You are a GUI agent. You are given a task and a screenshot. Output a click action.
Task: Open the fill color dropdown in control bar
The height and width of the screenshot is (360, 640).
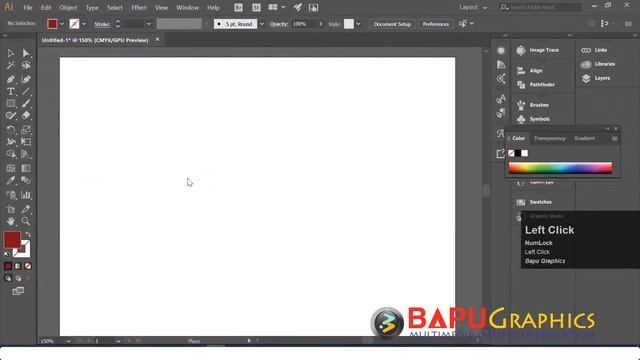coord(62,24)
